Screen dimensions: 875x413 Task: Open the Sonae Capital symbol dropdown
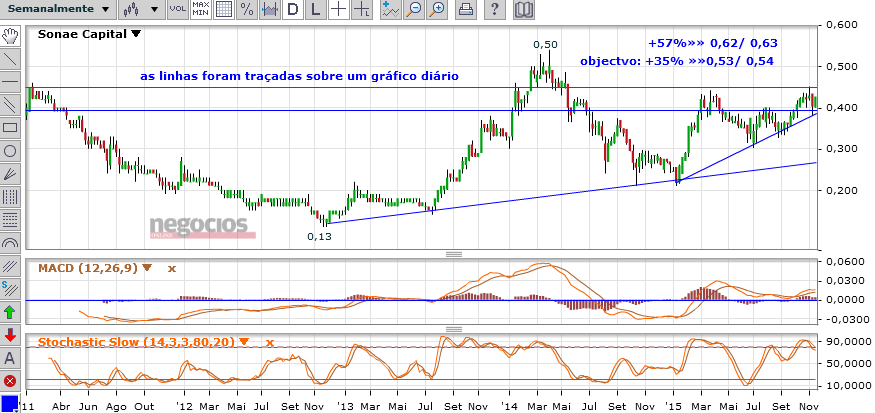[136, 34]
